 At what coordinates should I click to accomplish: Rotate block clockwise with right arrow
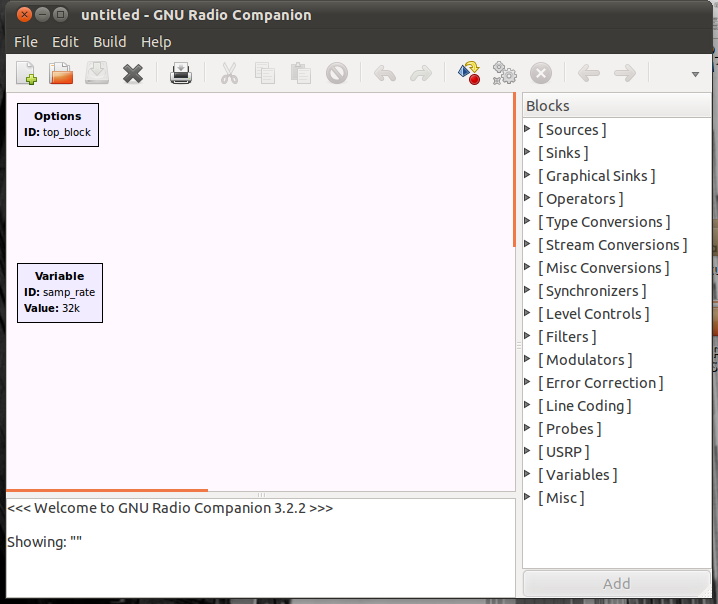(x=625, y=73)
